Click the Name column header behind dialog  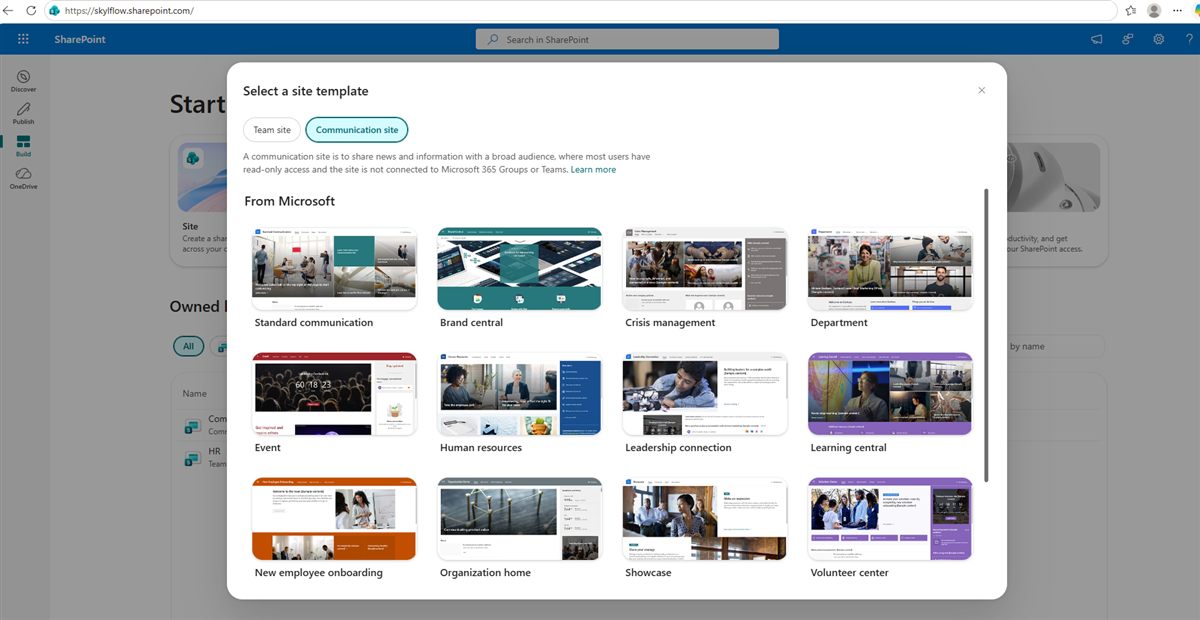pyautogui.click(x=194, y=394)
